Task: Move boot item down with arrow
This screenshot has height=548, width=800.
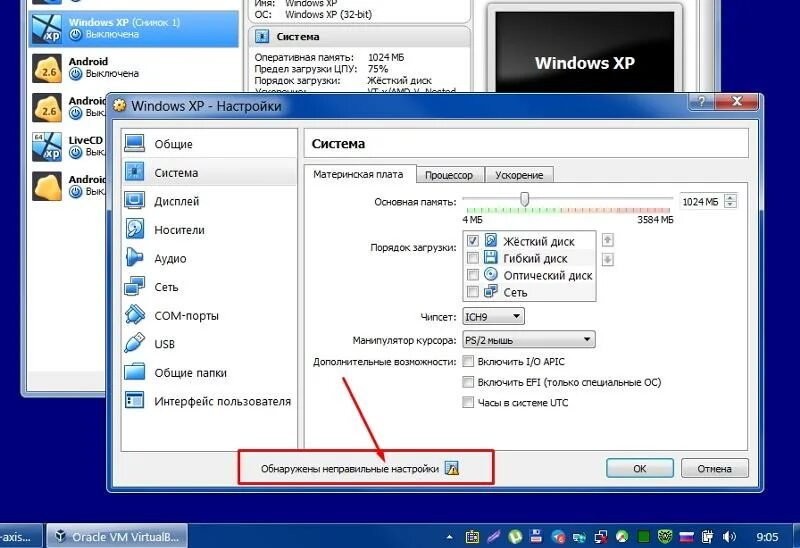Action: 607,259
